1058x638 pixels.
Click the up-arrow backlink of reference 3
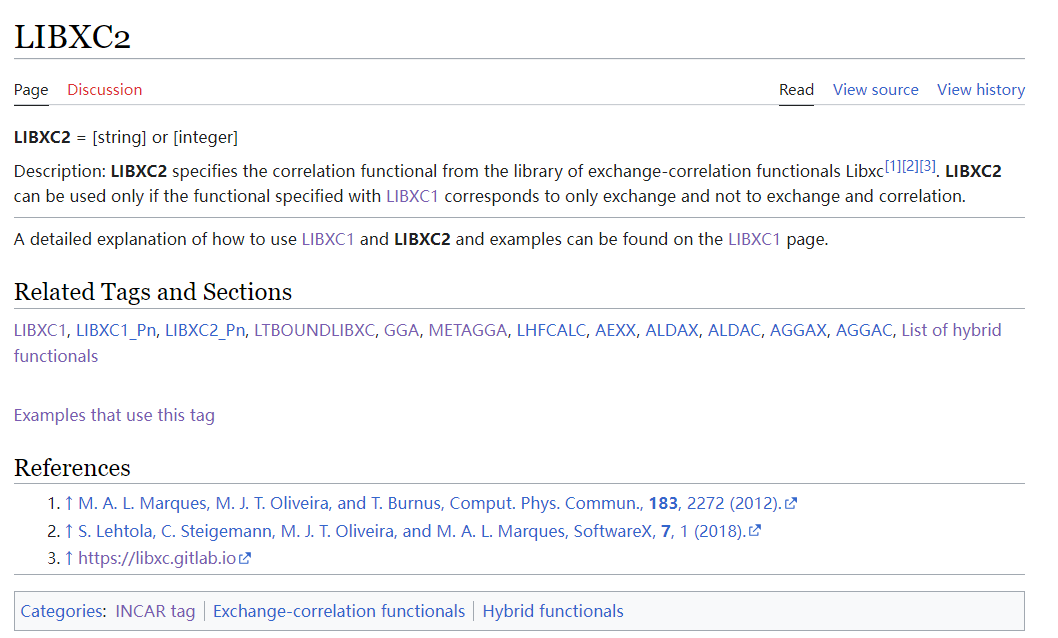click(69, 558)
